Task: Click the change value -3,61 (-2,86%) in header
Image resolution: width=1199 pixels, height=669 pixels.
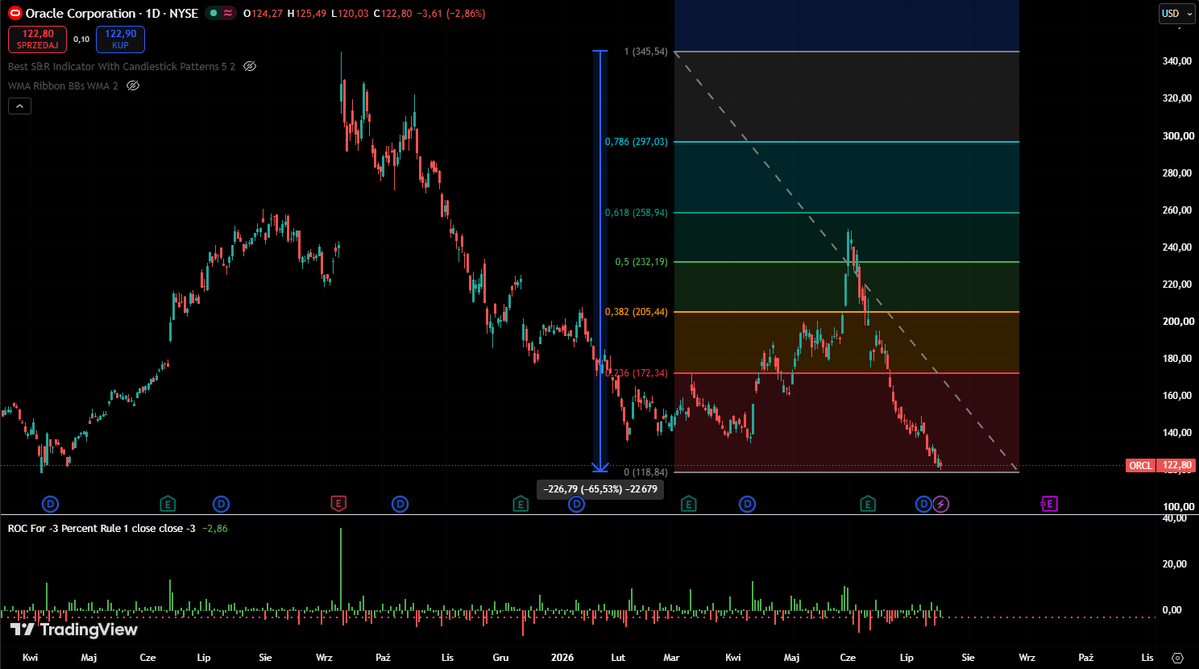Action: 451,13
